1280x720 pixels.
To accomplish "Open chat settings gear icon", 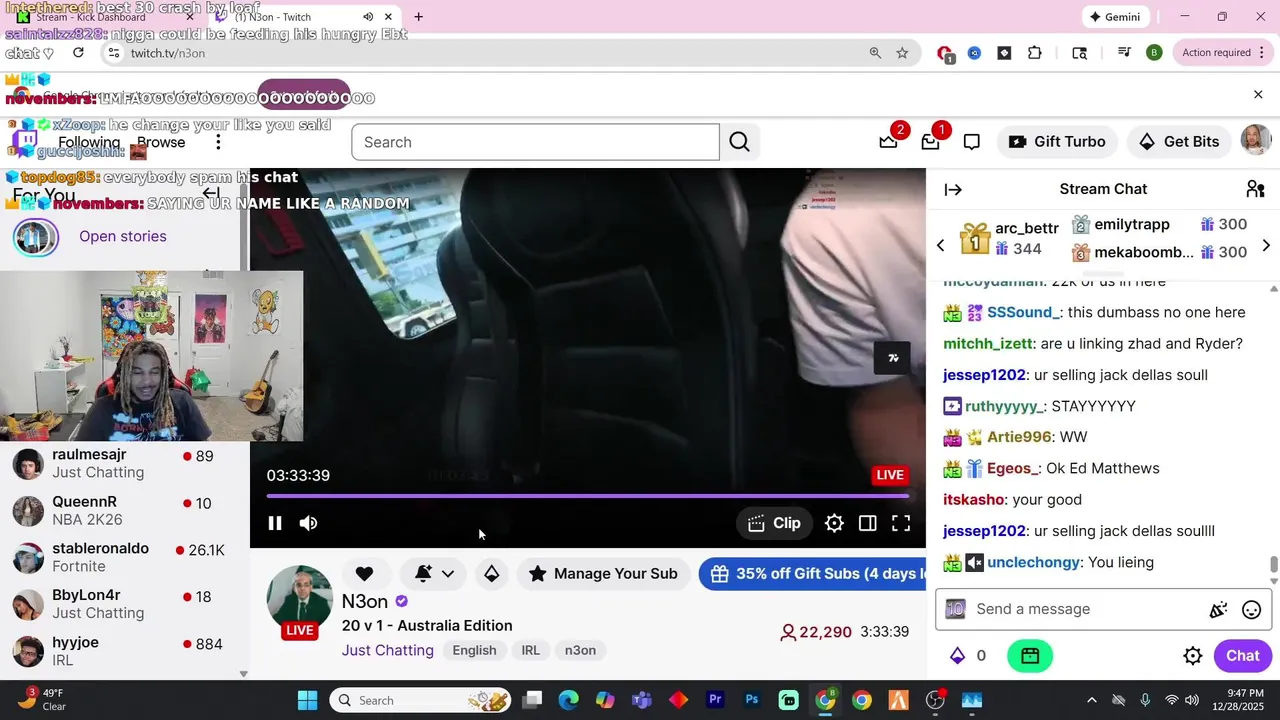I will coord(1192,656).
